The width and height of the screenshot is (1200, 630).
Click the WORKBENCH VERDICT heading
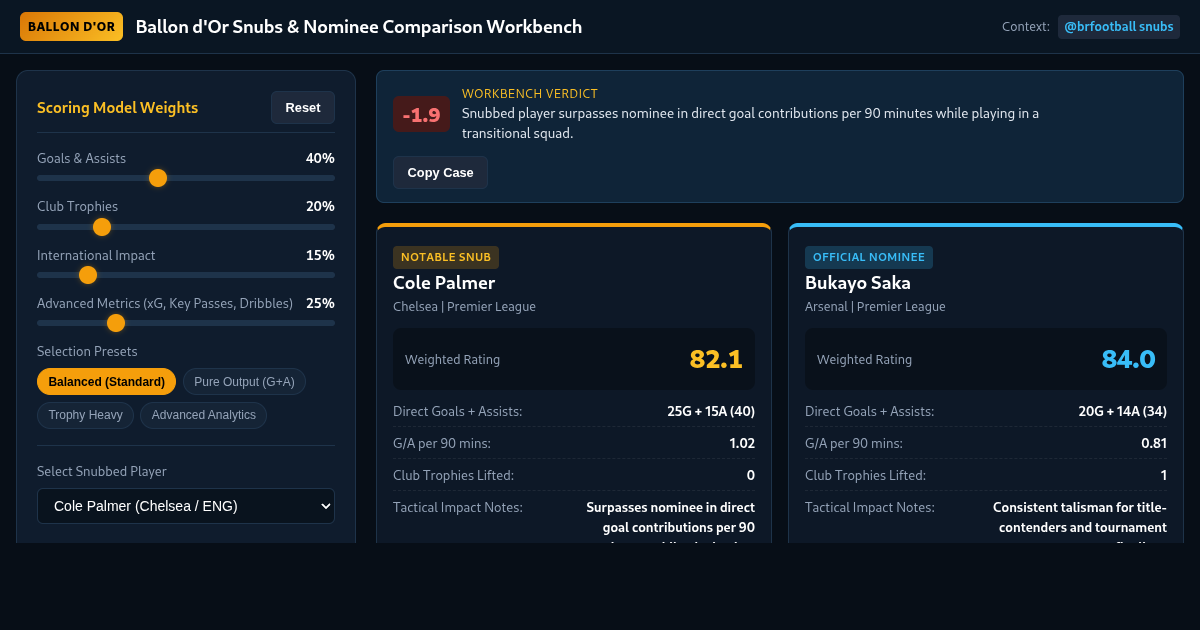pos(530,94)
